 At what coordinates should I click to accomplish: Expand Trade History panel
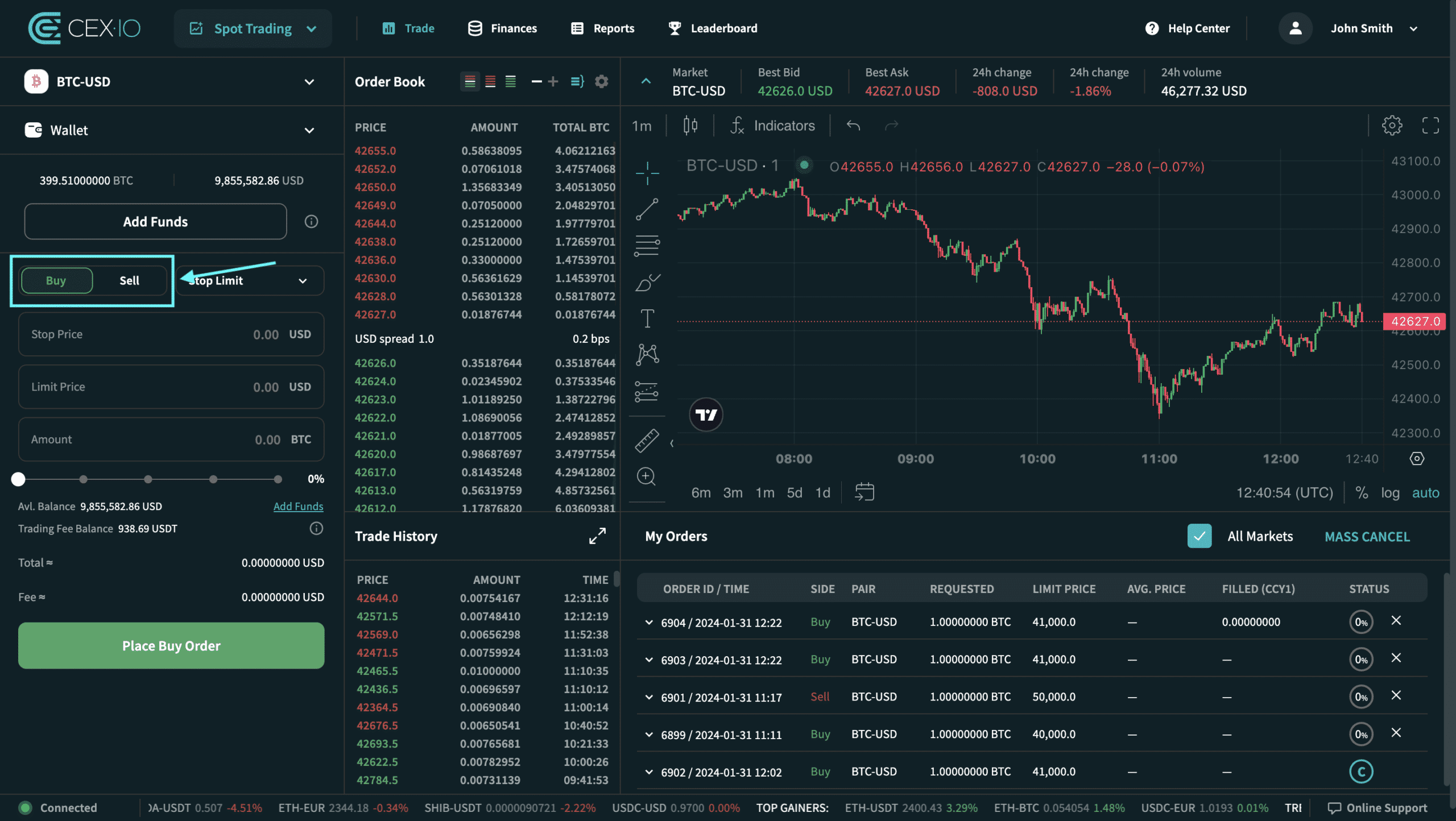coord(597,536)
